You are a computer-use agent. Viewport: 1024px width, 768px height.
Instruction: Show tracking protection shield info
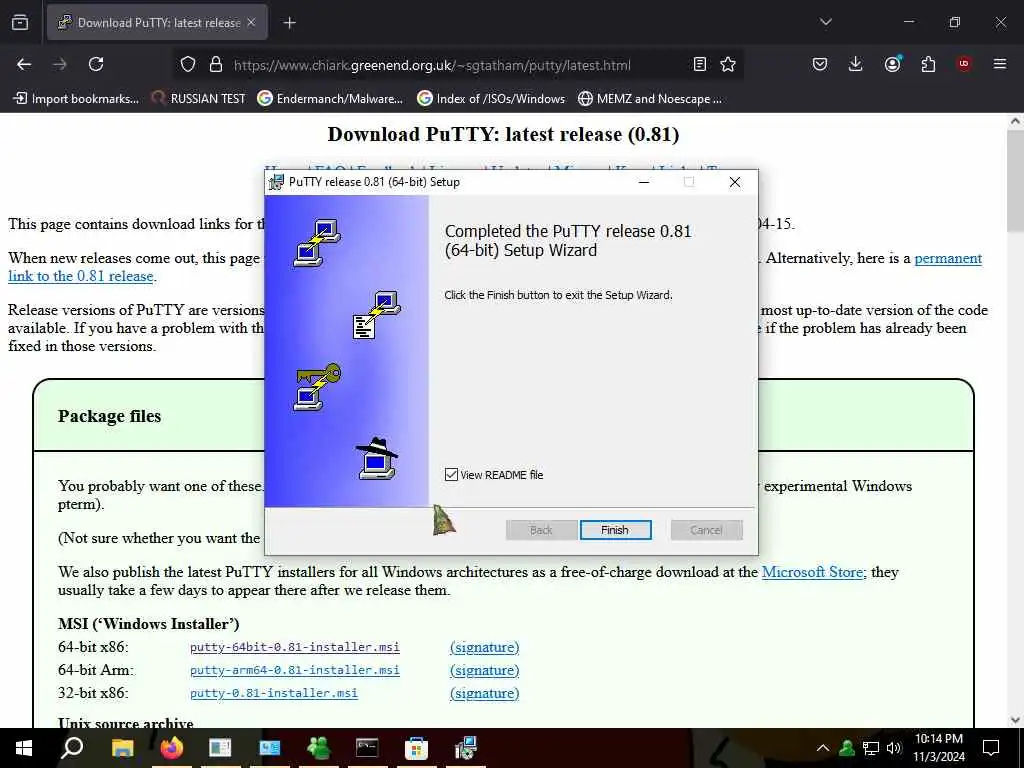pyautogui.click(x=188, y=64)
